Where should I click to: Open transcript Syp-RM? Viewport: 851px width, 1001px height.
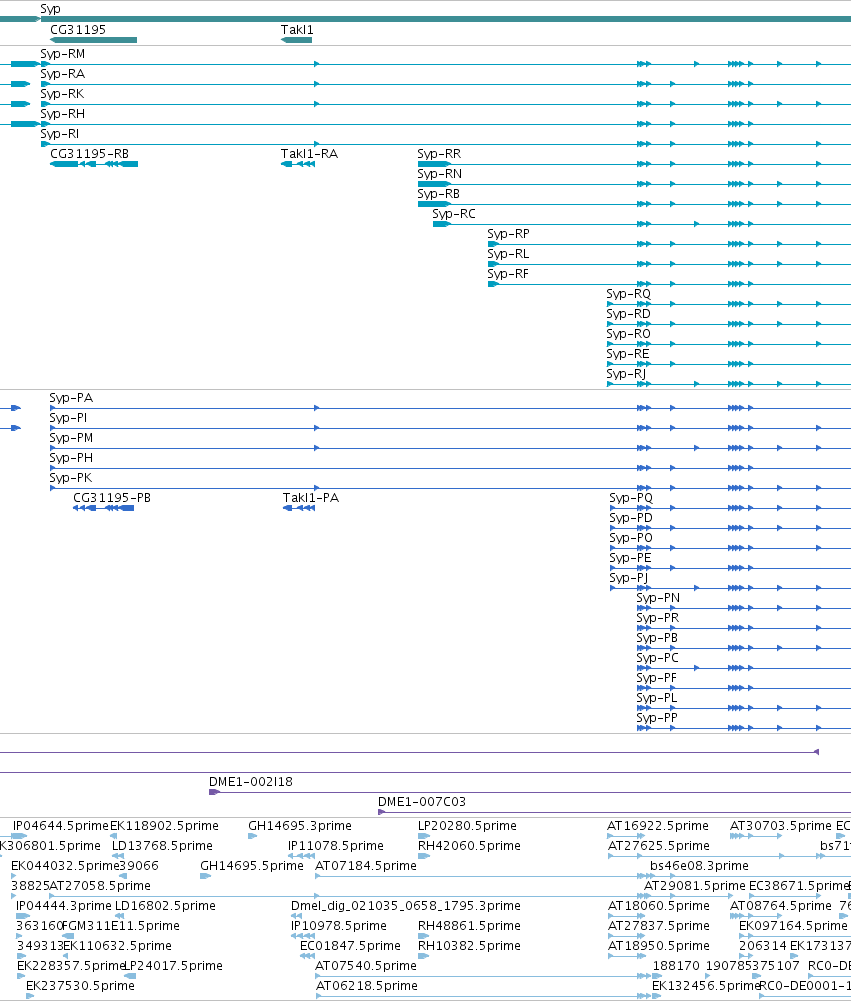tap(63, 54)
